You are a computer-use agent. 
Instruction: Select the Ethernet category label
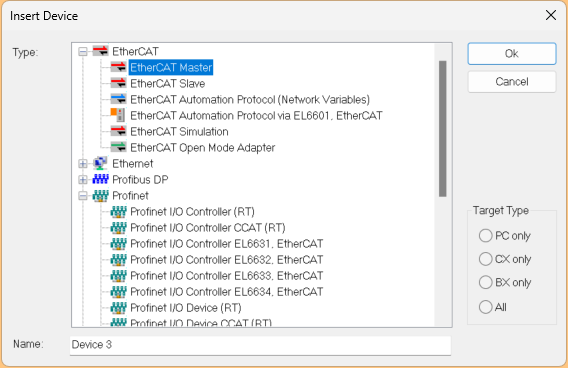click(x=133, y=163)
